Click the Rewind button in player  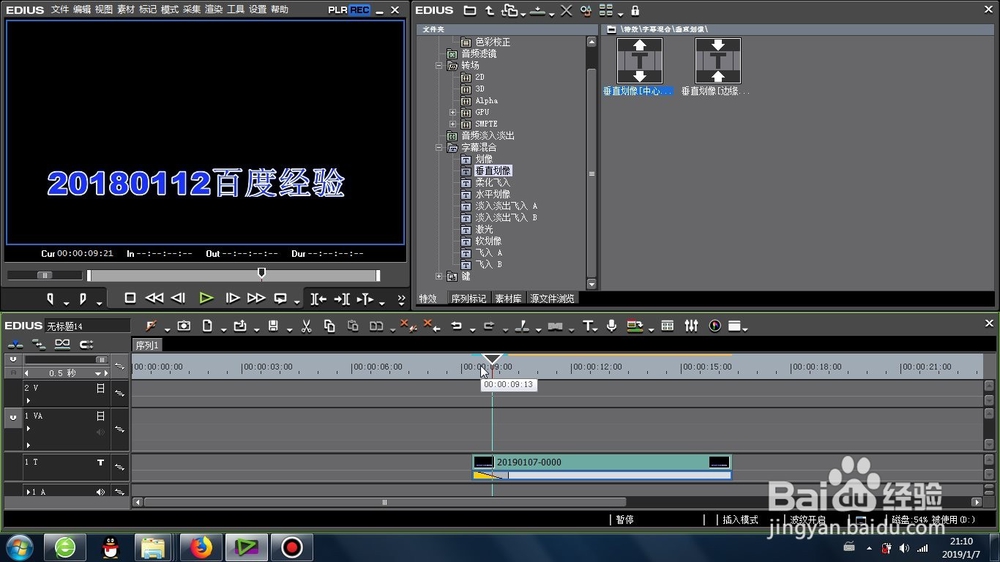[154, 298]
